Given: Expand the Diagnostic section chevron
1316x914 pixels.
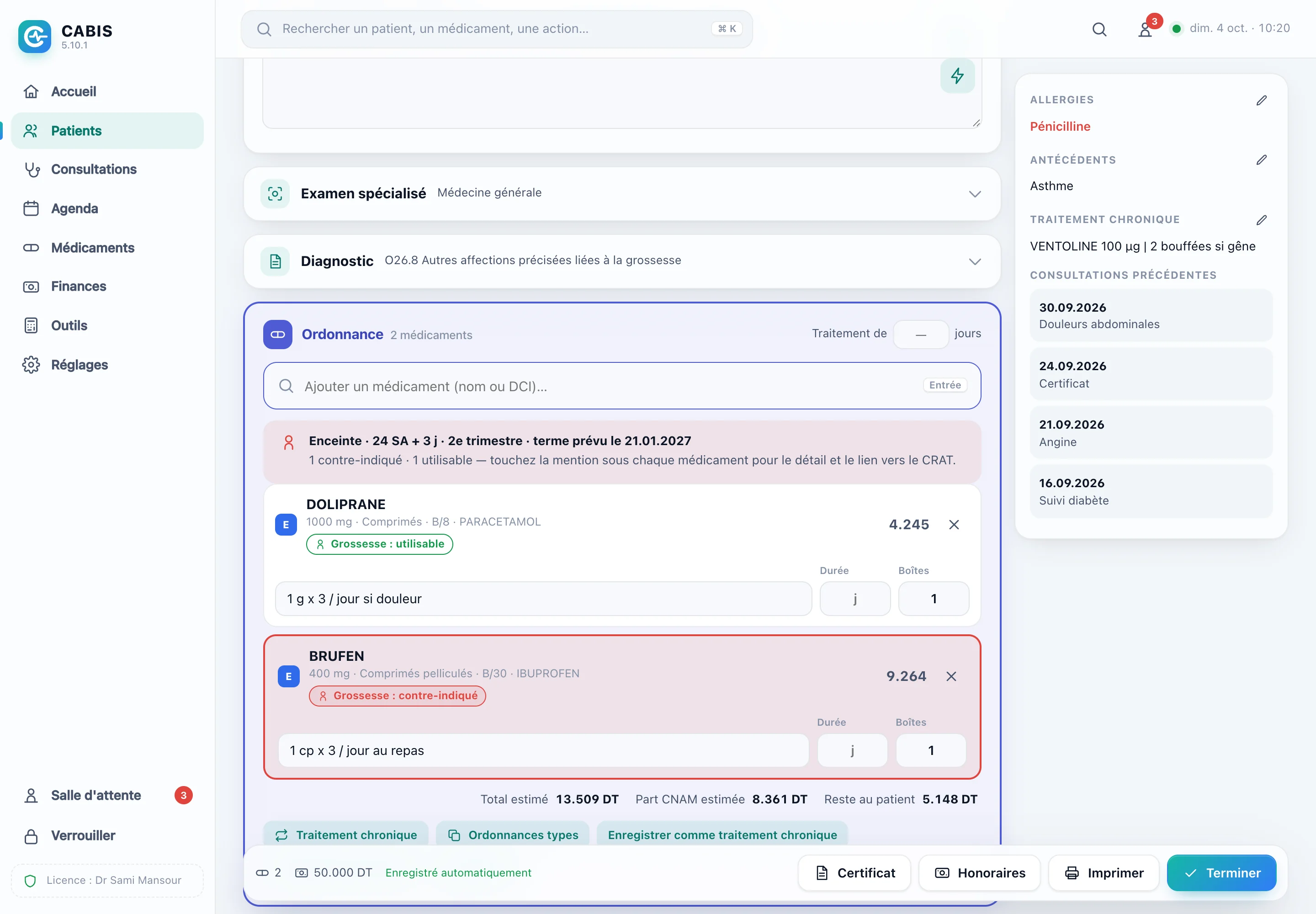Looking at the screenshot, I should coord(975,262).
